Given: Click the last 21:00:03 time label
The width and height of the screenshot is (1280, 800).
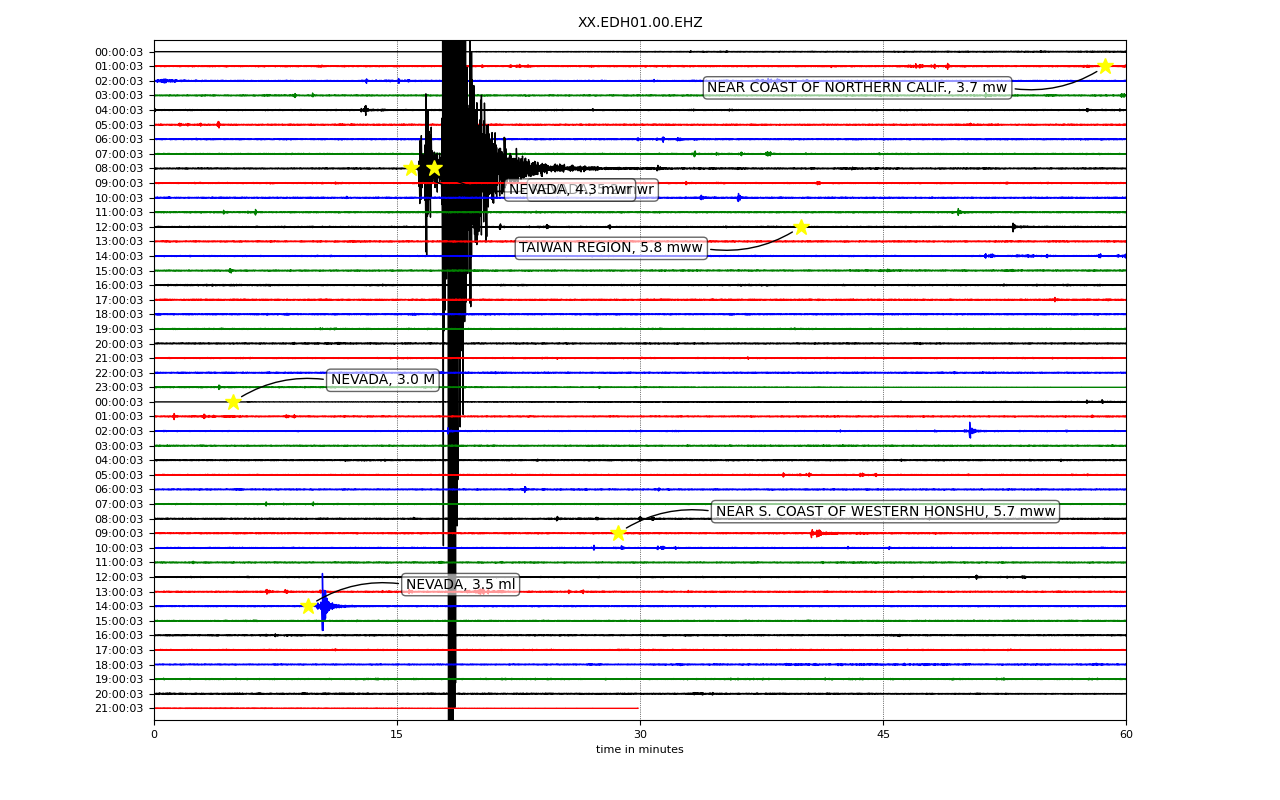Looking at the screenshot, I should [119, 709].
